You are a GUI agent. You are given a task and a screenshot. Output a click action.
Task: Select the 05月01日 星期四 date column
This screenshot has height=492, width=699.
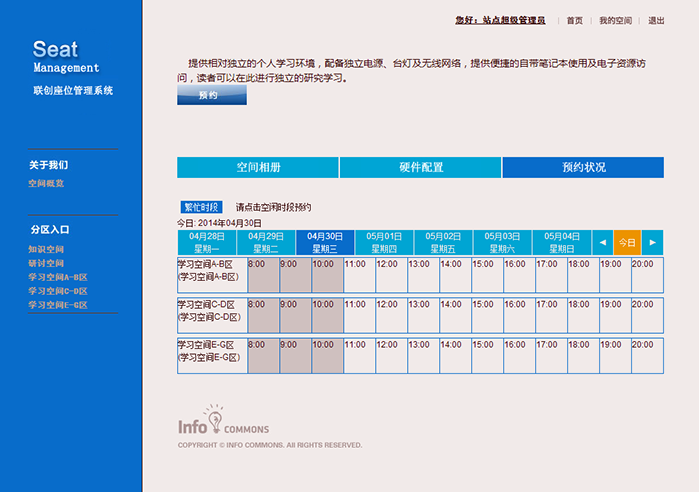[x=379, y=242]
